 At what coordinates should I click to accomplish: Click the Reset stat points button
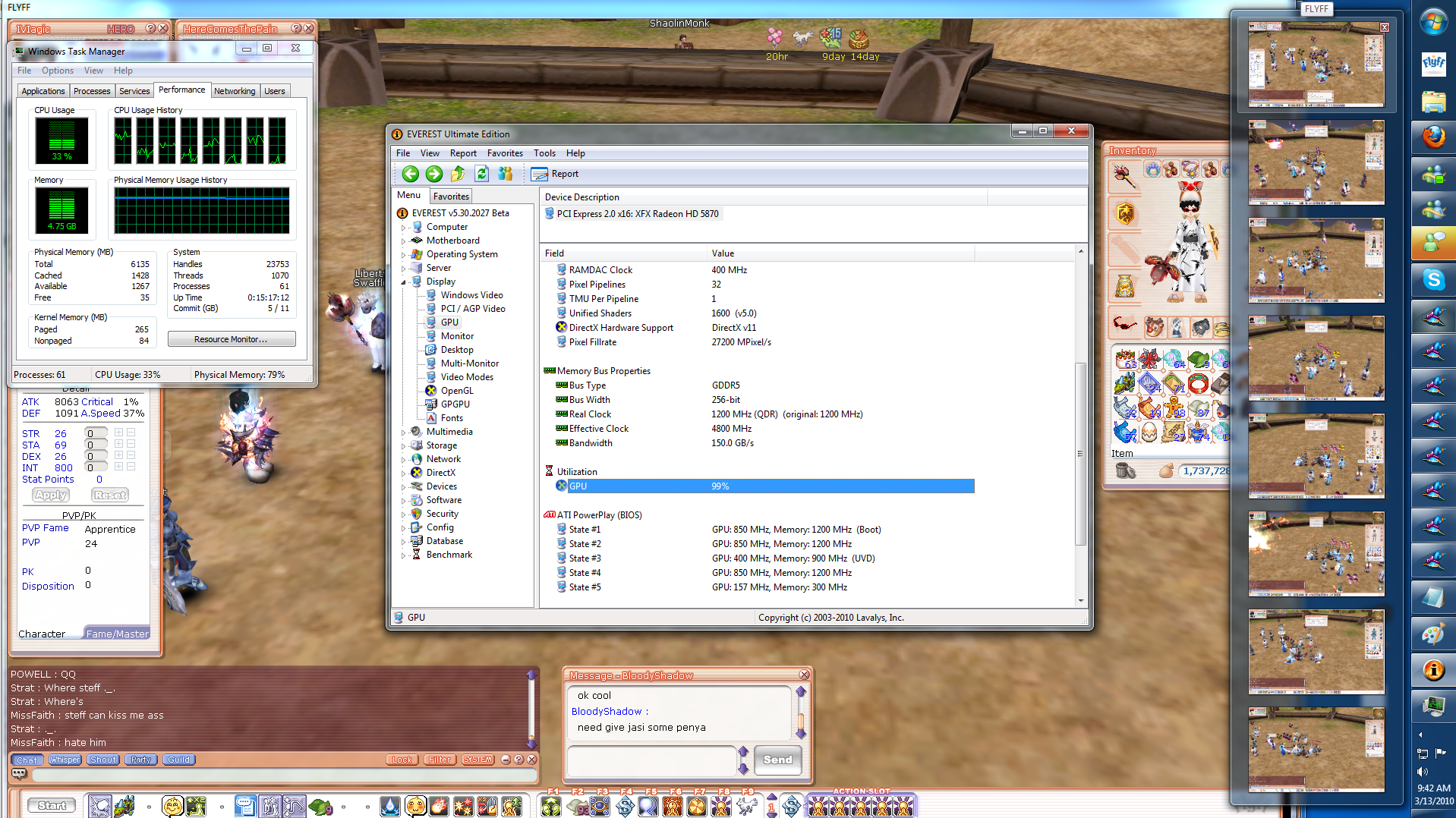[x=110, y=495]
